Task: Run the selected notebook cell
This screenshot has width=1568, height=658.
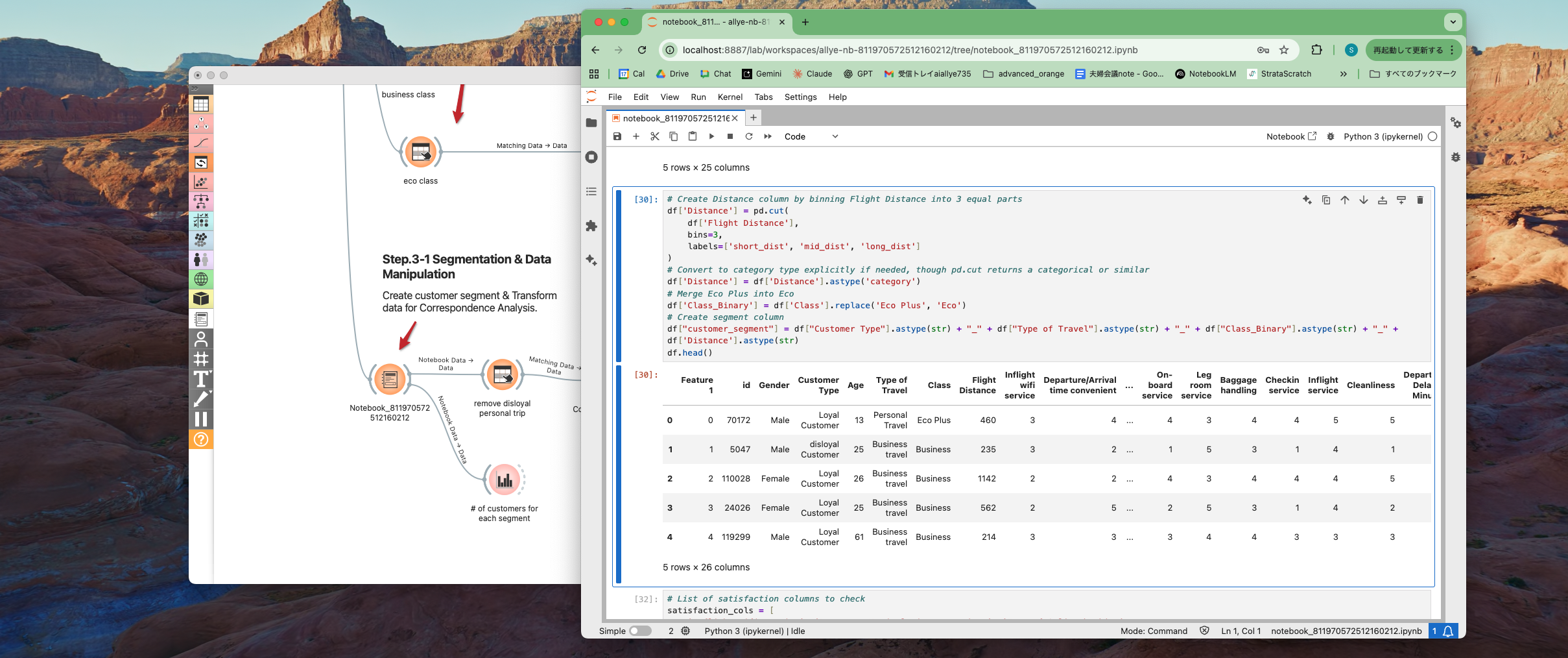Action: (711, 136)
